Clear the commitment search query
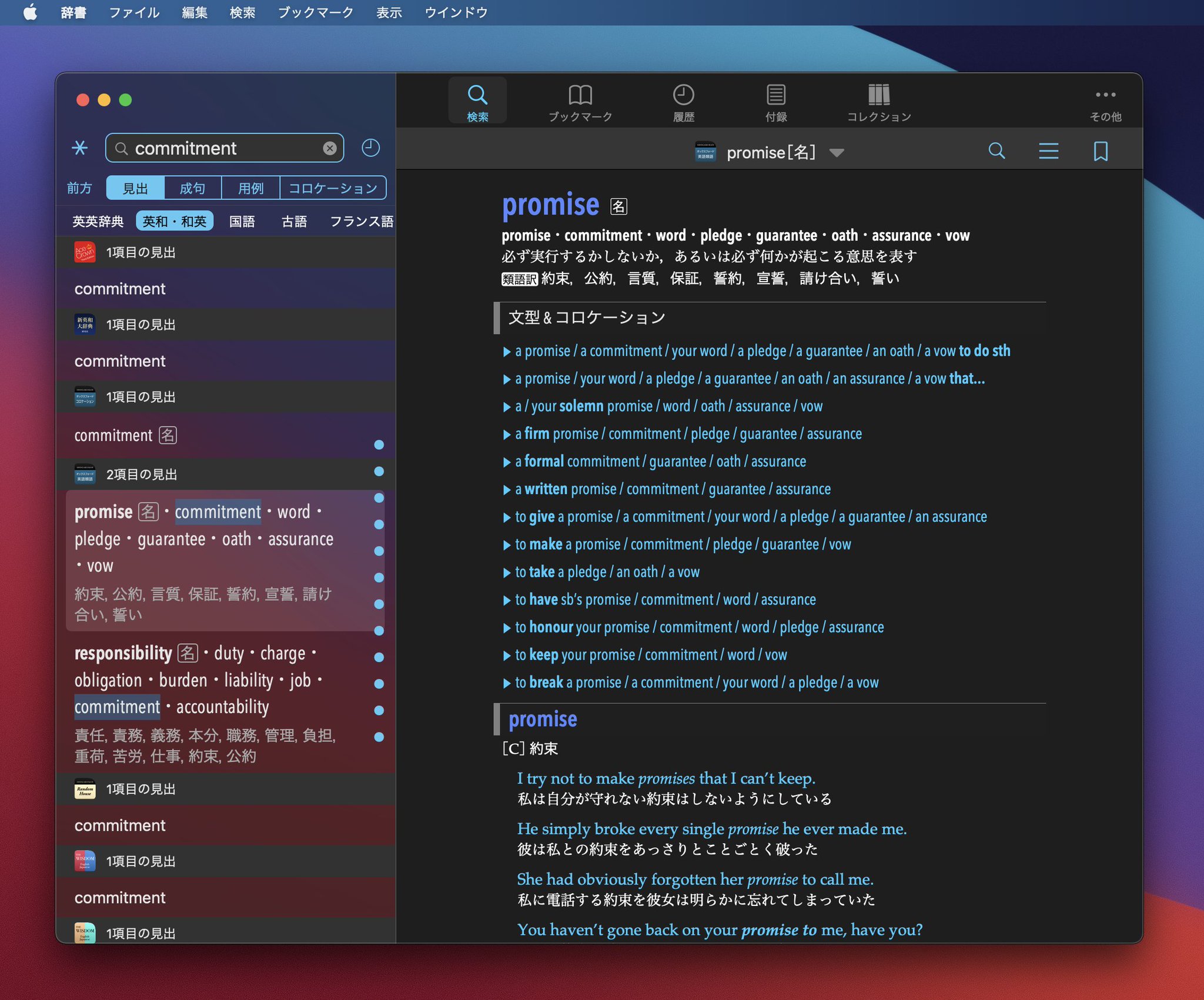This screenshot has height=1000, width=1204. coord(329,148)
